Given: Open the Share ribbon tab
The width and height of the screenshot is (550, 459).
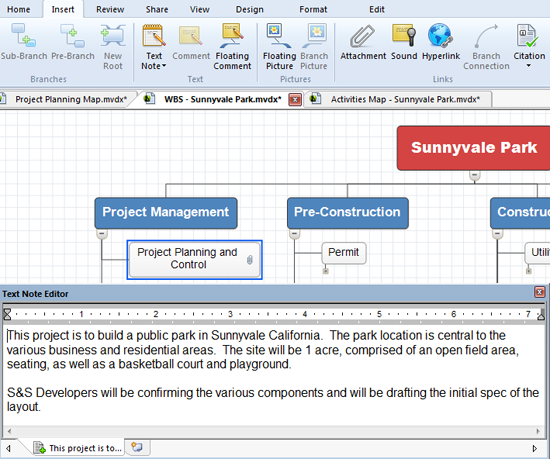Looking at the screenshot, I should tap(157, 9).
